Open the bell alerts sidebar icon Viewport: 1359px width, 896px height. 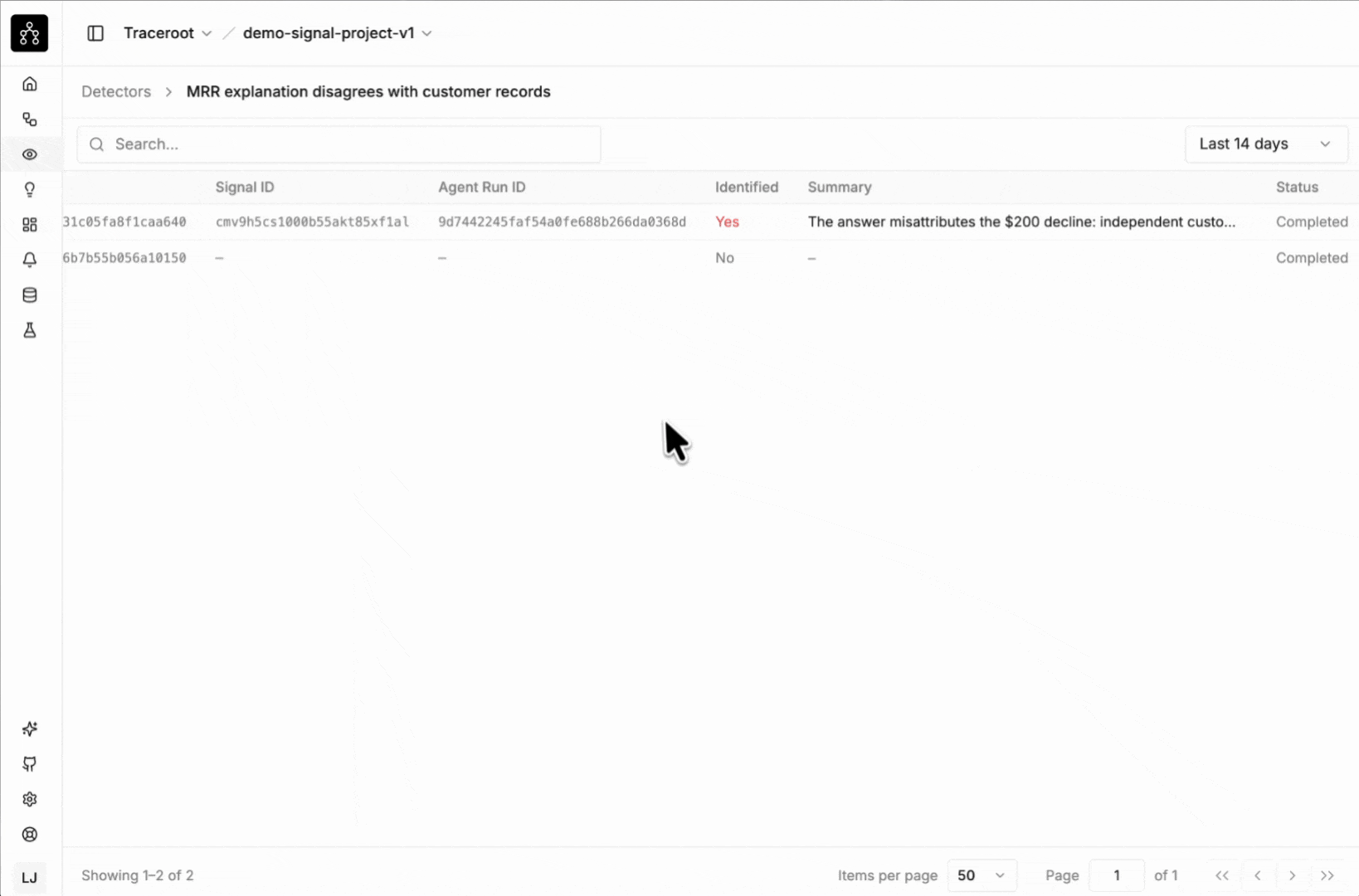click(30, 260)
